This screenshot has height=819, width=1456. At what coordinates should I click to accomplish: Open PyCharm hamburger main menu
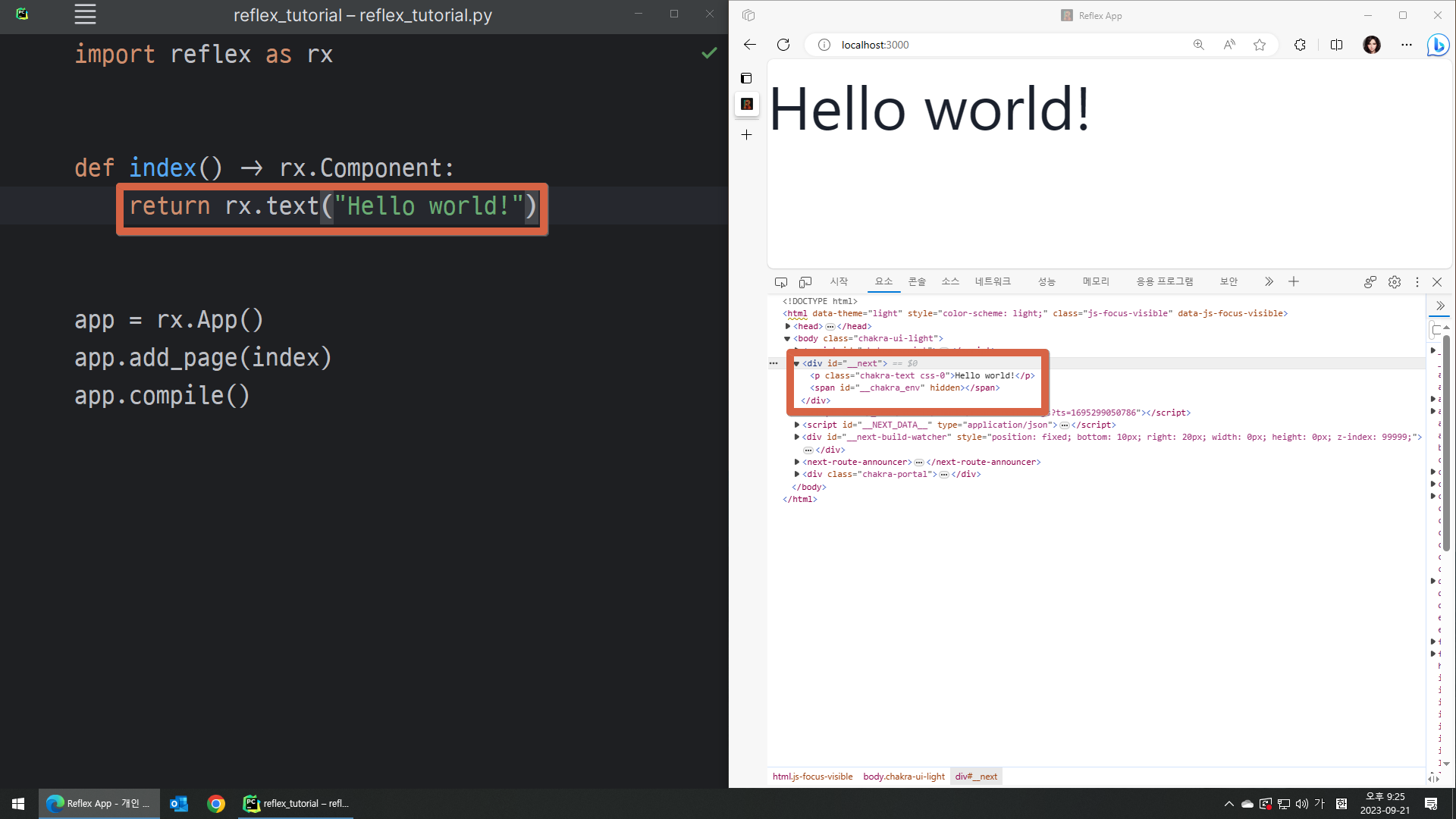[85, 14]
